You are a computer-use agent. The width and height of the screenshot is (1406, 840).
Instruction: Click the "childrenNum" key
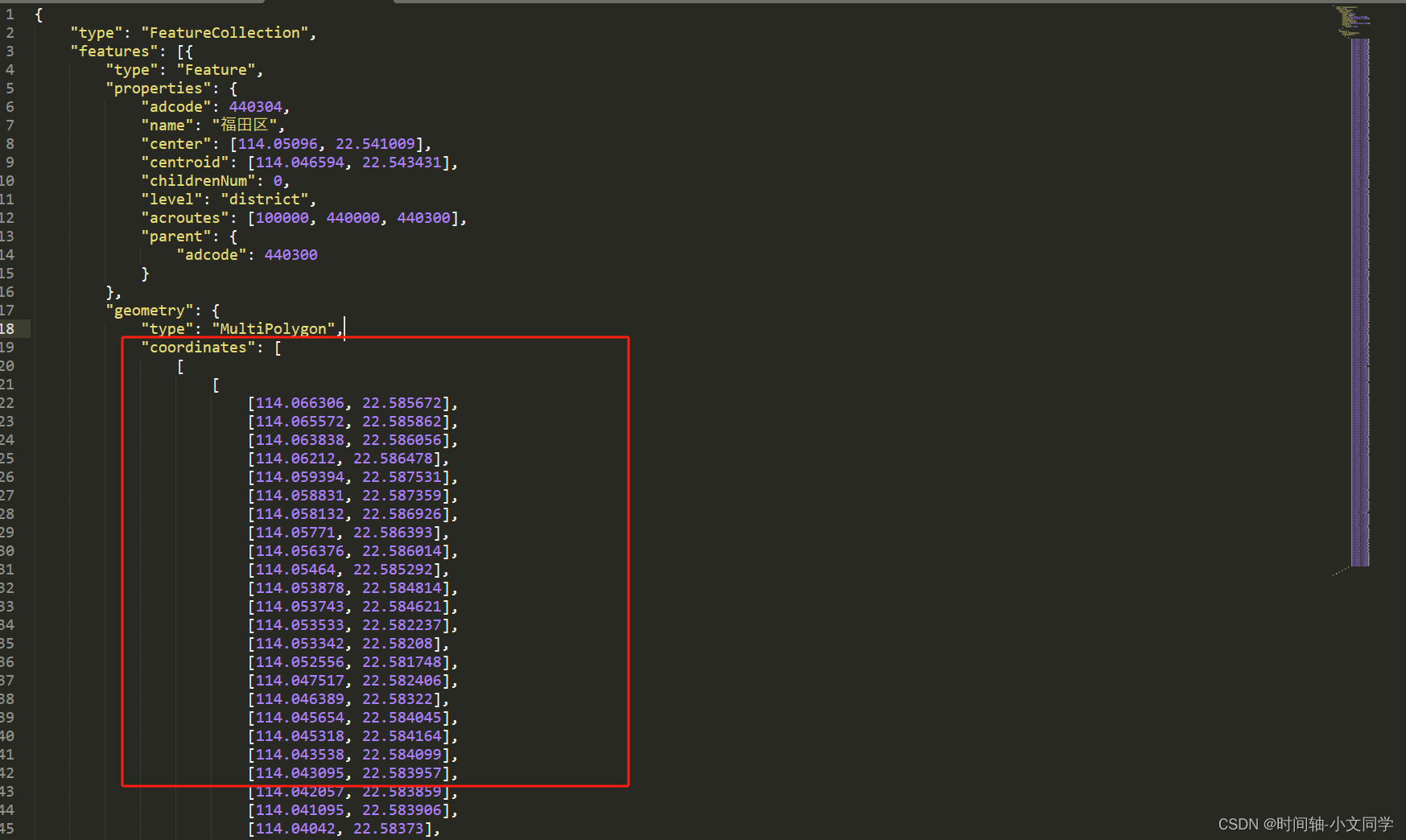[x=198, y=181]
